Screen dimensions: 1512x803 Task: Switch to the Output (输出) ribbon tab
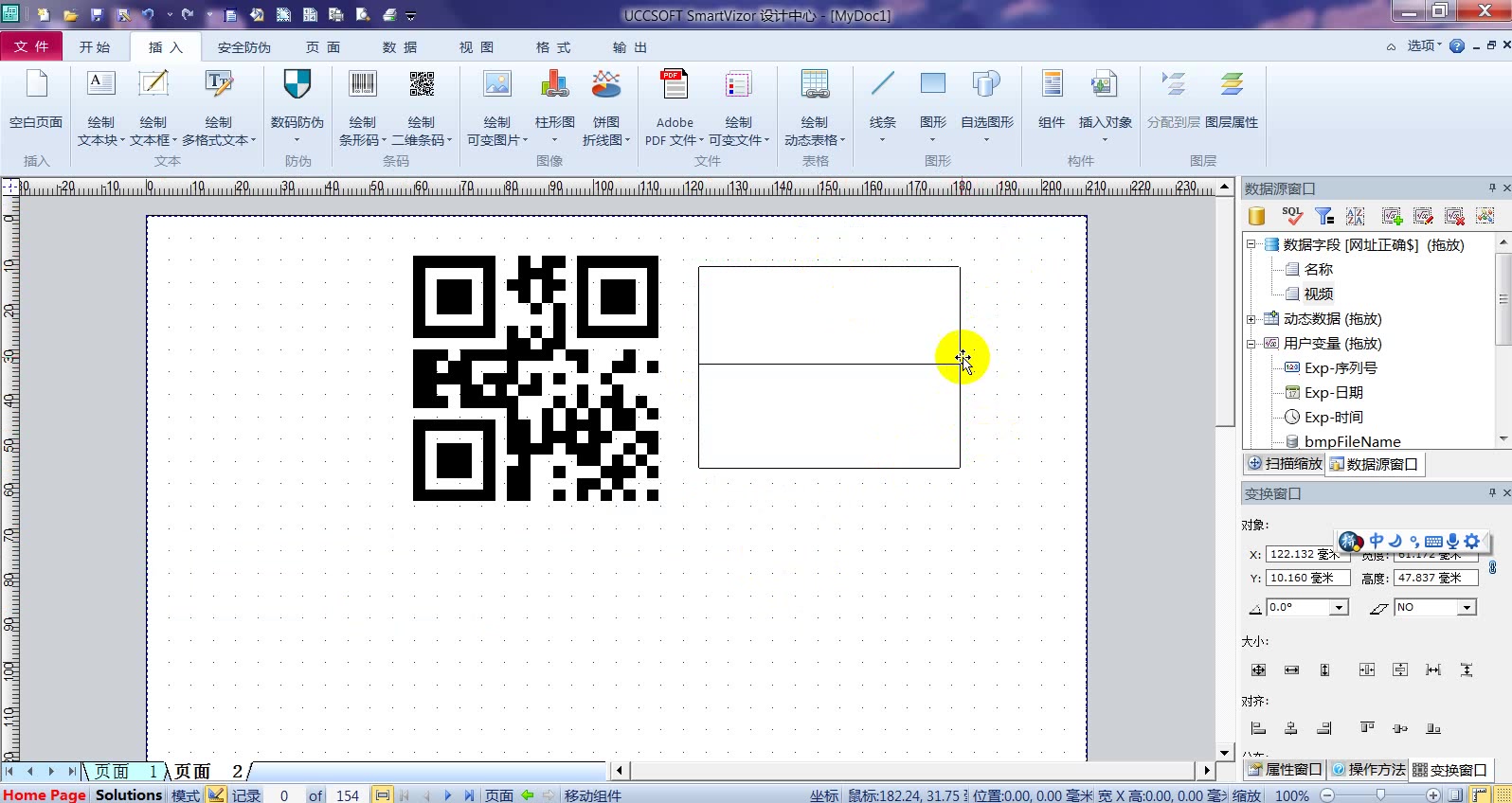(x=630, y=46)
